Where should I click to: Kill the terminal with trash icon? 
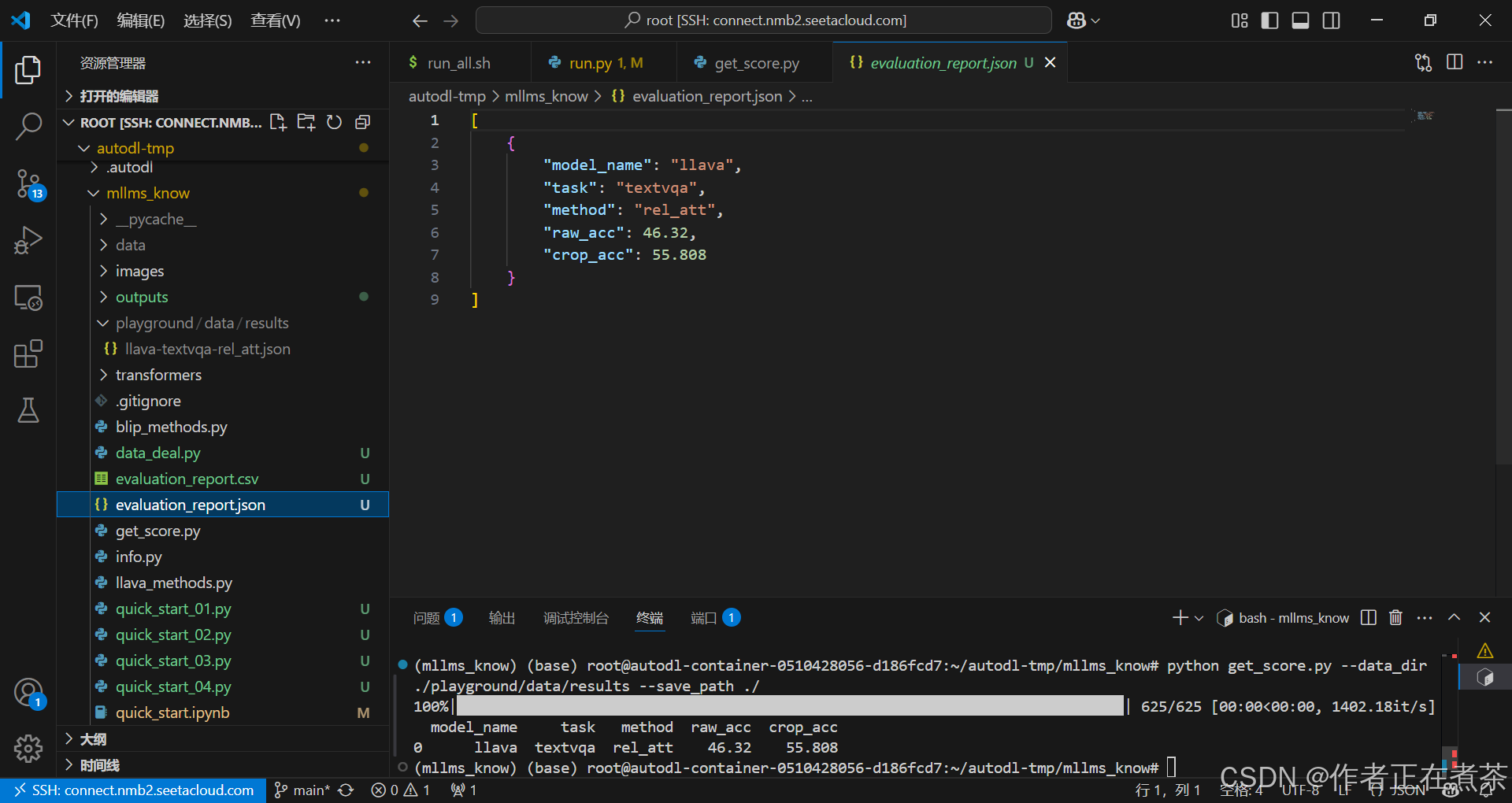[1395, 617]
